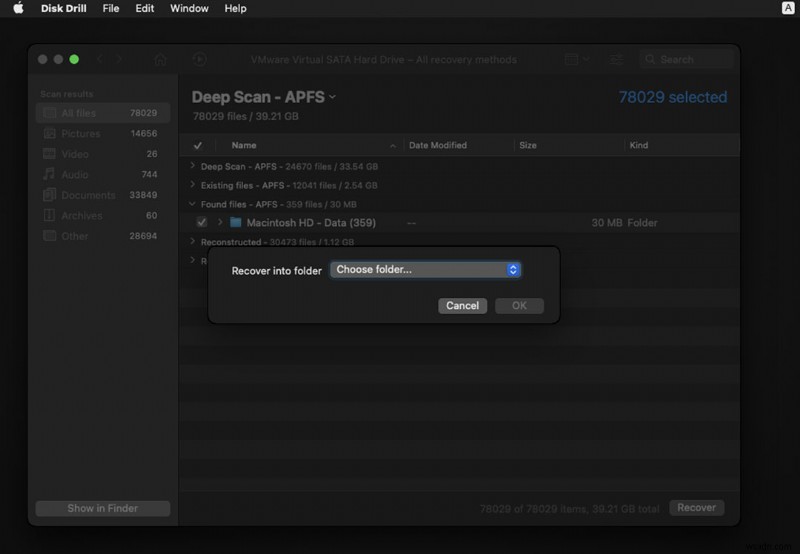Viewport: 800px width, 554px height.
Task: Sort by the Kind column
Action: (638, 145)
